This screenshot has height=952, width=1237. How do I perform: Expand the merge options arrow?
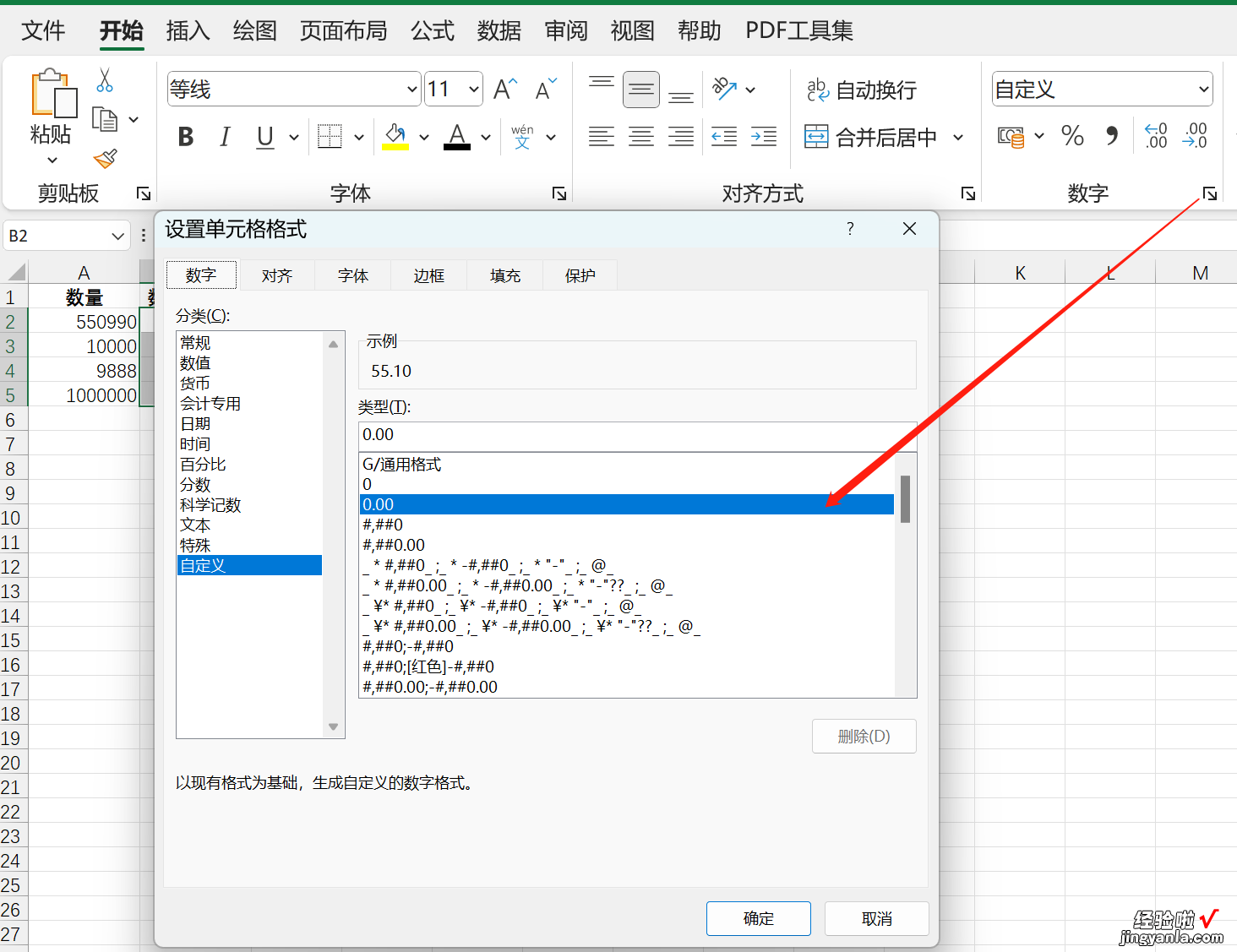click(958, 137)
